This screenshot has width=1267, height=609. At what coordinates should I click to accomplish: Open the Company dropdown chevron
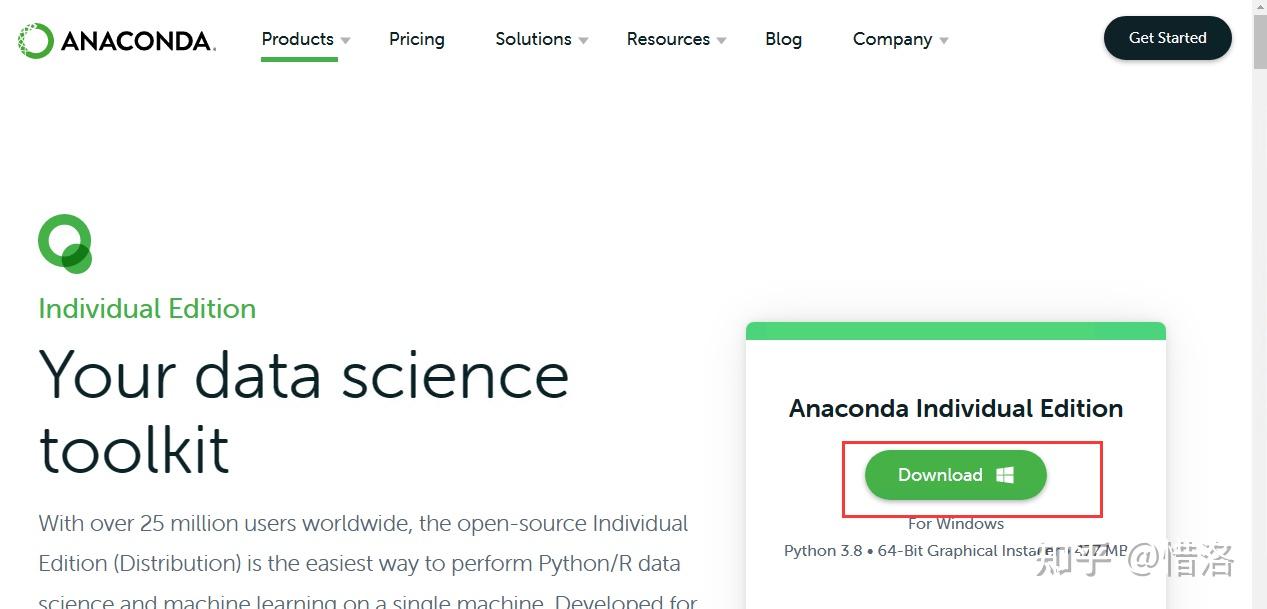click(944, 41)
